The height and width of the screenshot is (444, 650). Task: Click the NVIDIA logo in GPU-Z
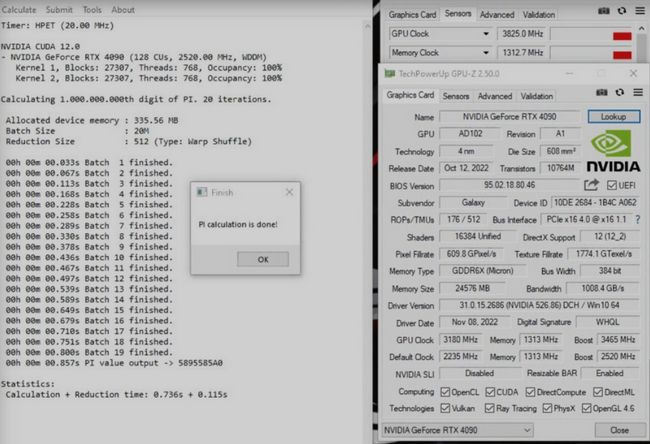click(x=613, y=151)
